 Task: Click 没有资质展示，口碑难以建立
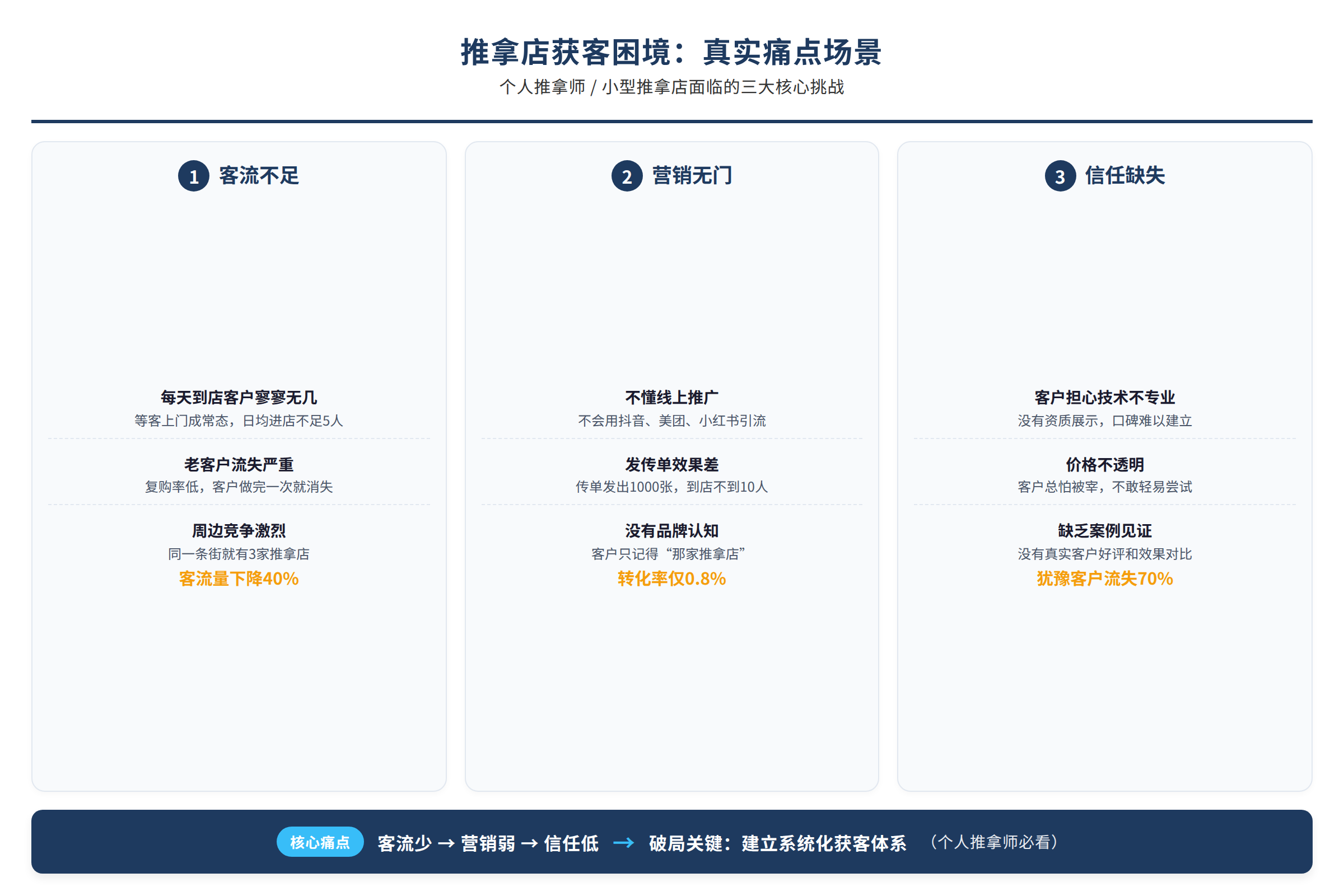(1104, 421)
